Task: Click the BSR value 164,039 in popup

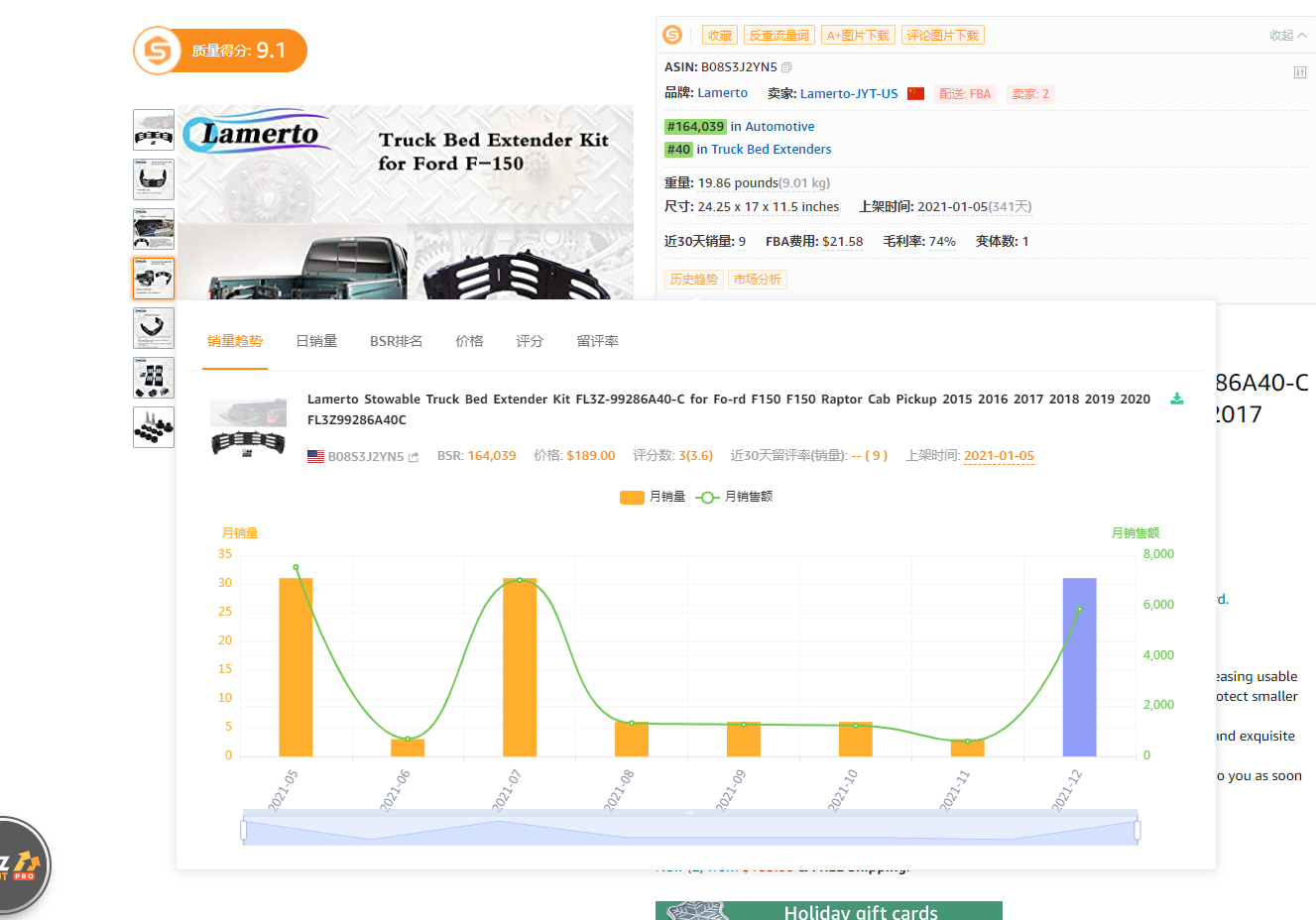Action: coord(492,456)
